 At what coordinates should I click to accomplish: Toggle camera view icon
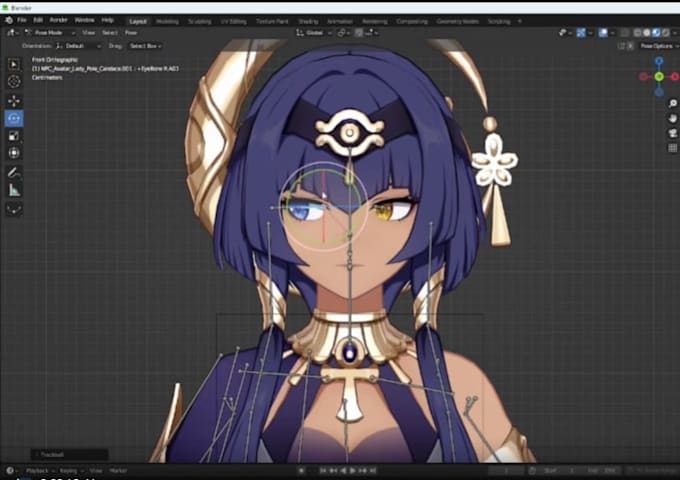point(673,133)
